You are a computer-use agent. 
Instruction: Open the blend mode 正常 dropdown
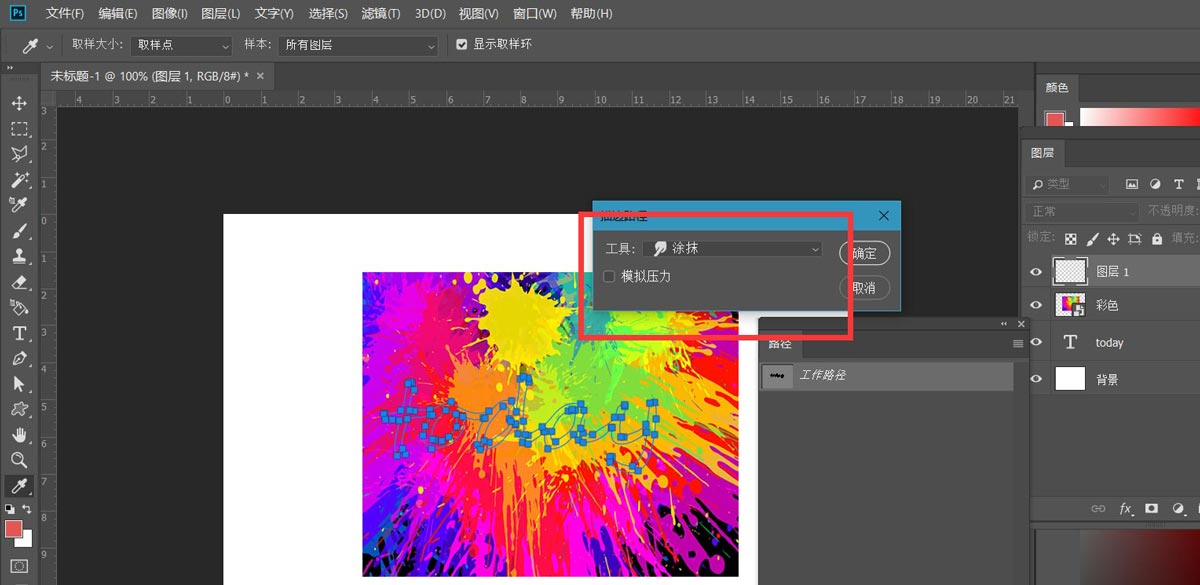pos(1083,211)
